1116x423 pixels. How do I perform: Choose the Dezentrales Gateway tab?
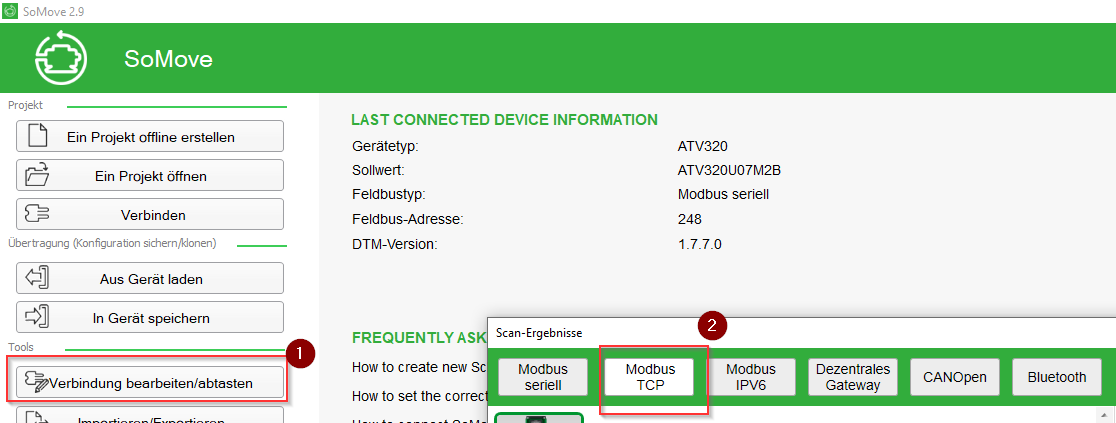click(x=853, y=377)
